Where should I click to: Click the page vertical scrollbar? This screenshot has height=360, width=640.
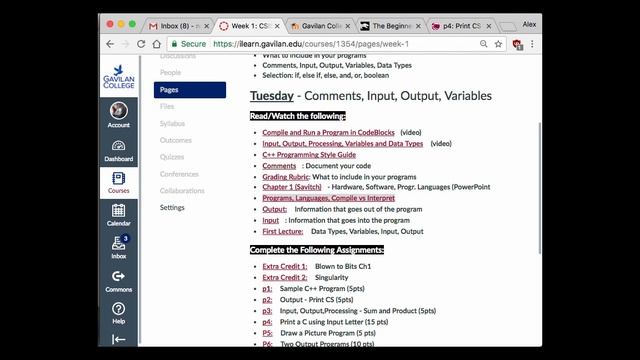540,188
